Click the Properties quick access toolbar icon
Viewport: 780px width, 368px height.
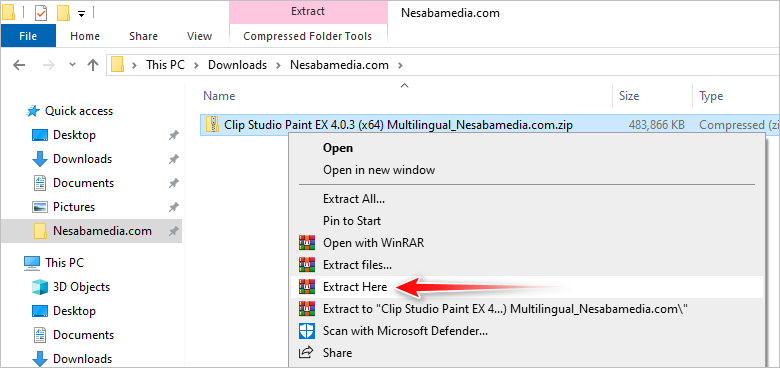[41, 12]
